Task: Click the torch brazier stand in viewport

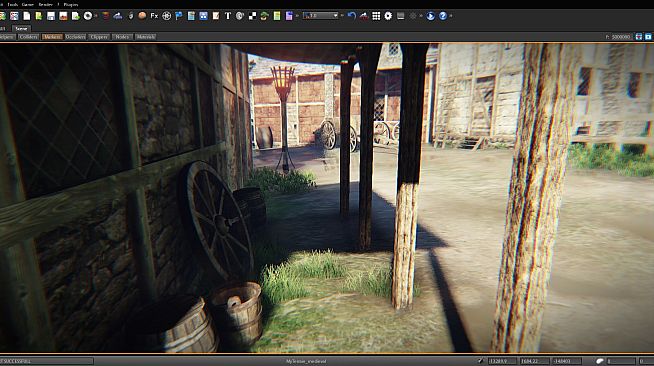Action: coord(284,119)
